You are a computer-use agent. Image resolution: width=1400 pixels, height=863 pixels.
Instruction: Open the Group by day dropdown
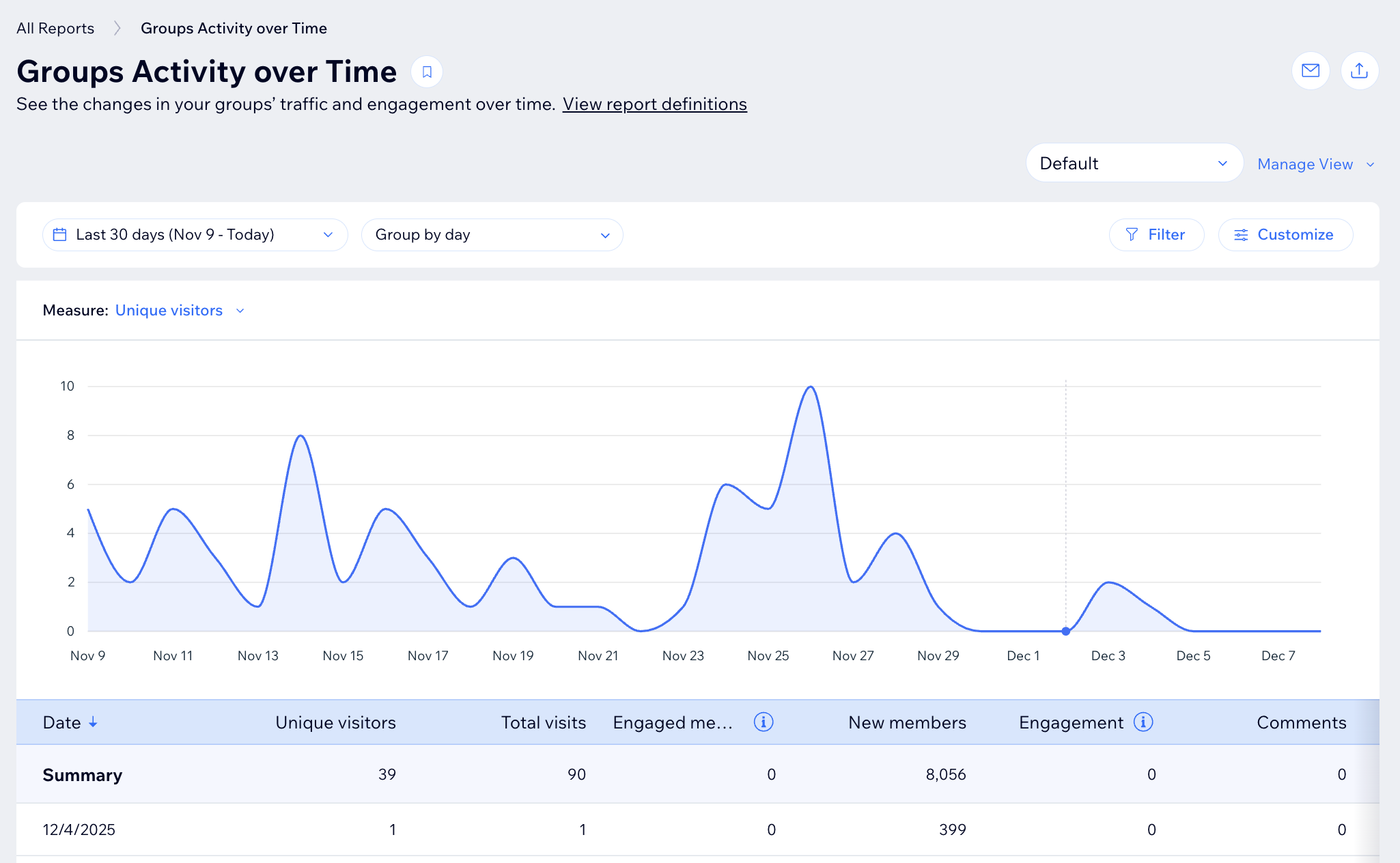pyautogui.click(x=492, y=235)
